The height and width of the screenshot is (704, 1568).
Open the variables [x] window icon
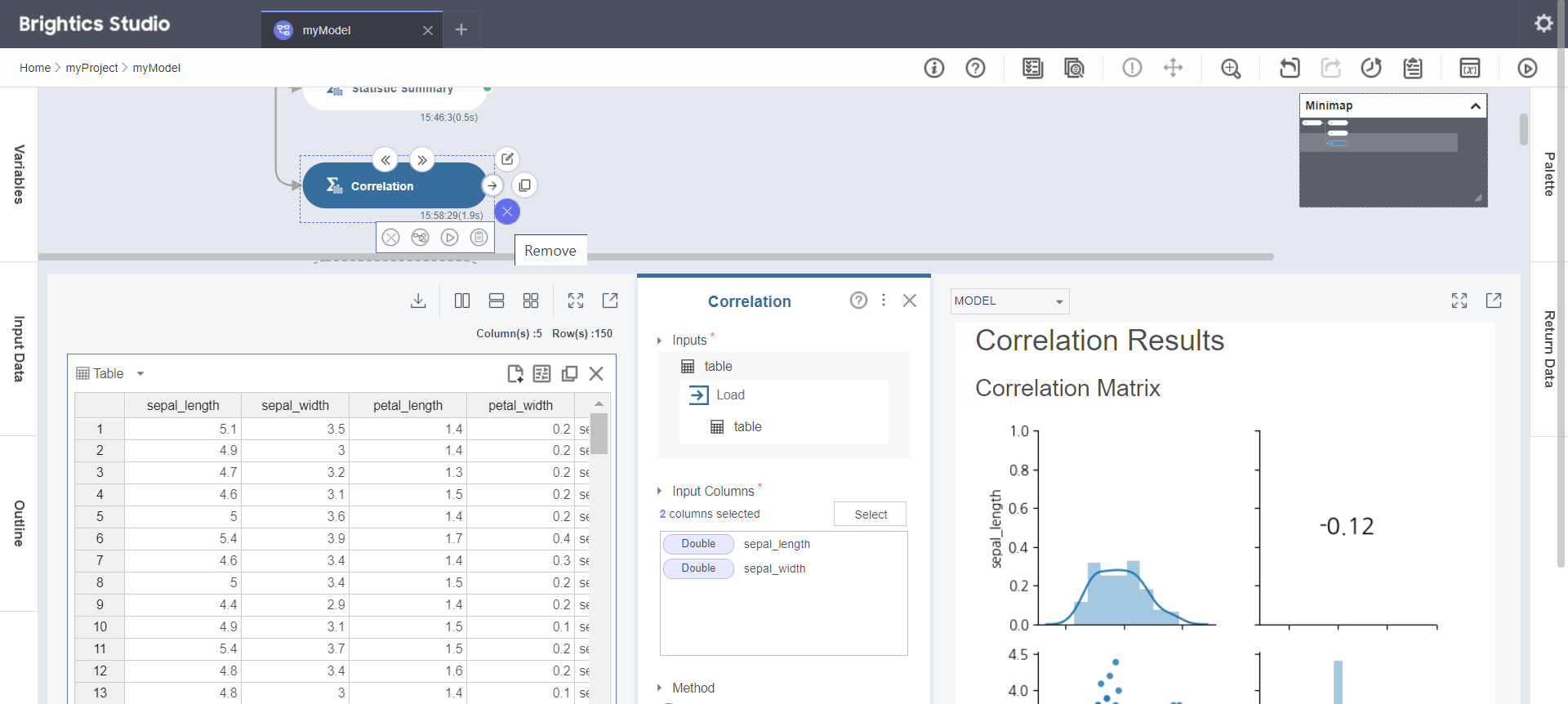click(1470, 68)
